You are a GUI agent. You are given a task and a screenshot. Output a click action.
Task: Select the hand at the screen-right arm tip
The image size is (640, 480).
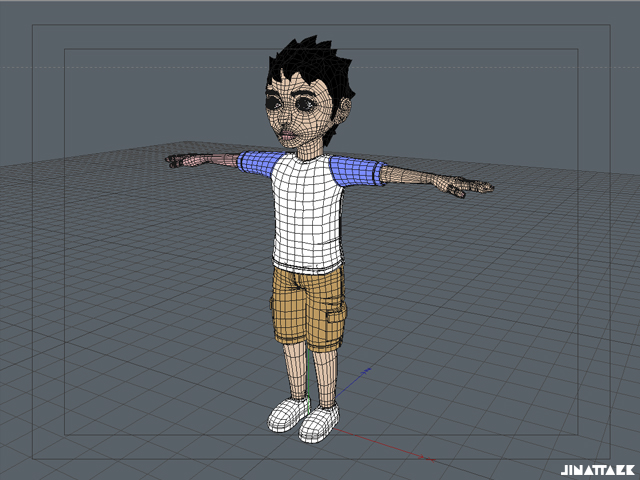pyautogui.click(x=470, y=187)
